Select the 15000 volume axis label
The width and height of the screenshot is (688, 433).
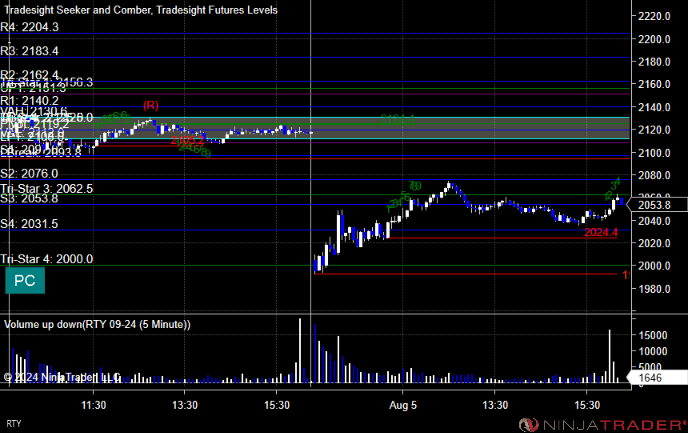coord(652,336)
